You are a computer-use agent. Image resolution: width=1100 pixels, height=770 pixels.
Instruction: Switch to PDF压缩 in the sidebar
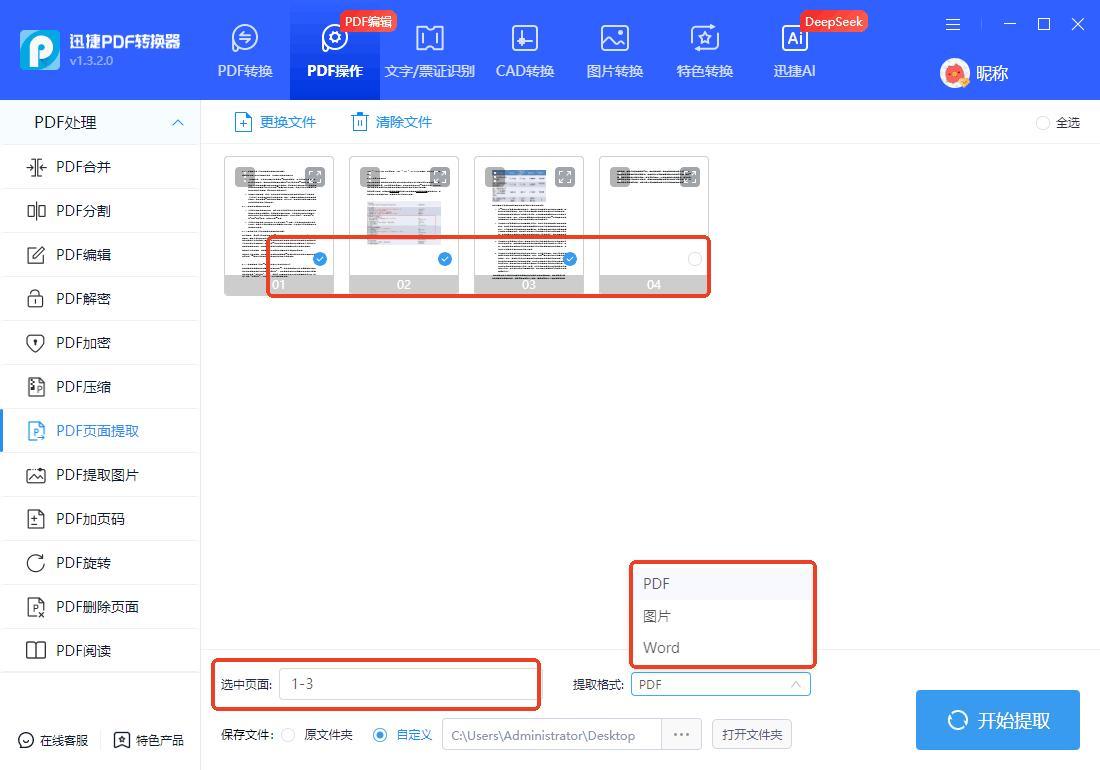(83, 387)
